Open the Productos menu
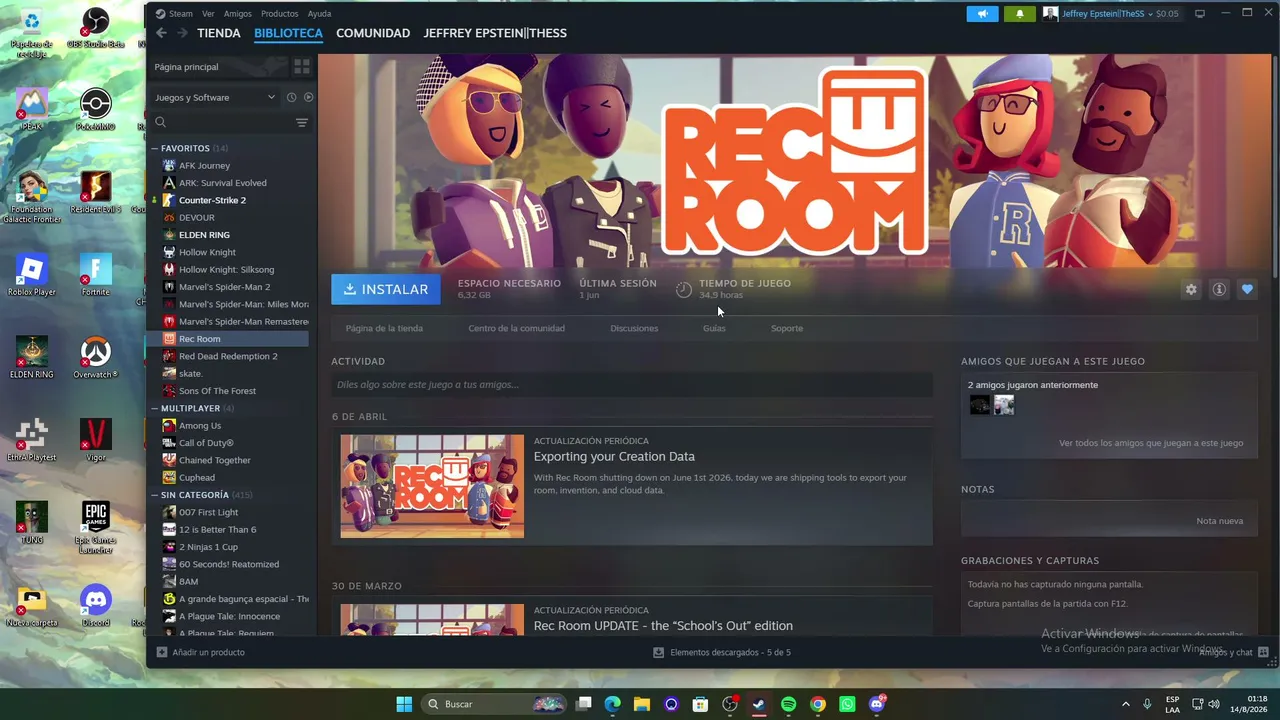Viewport: 1280px width, 720px height. point(279,14)
